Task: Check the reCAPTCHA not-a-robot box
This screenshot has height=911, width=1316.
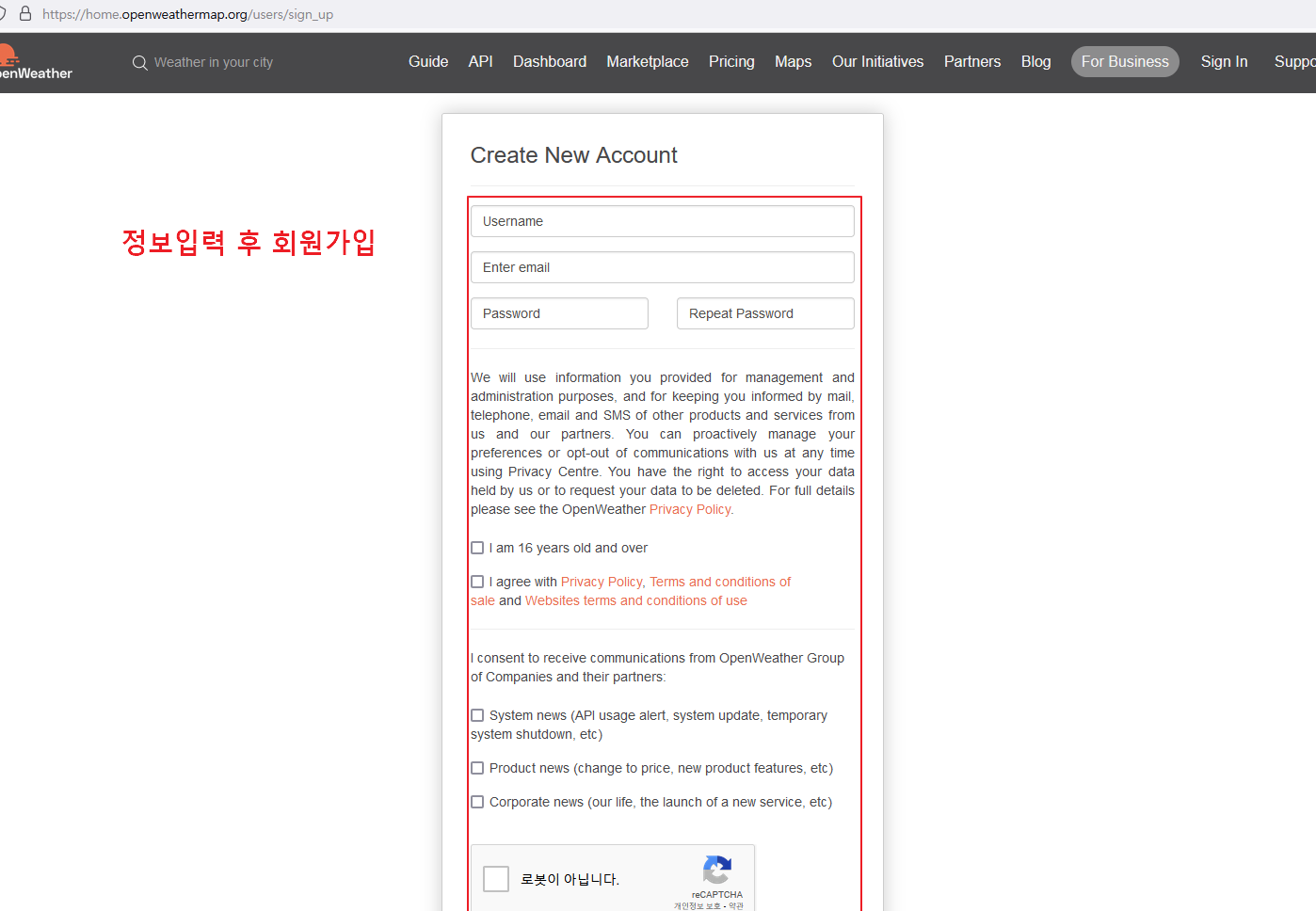Action: point(496,879)
